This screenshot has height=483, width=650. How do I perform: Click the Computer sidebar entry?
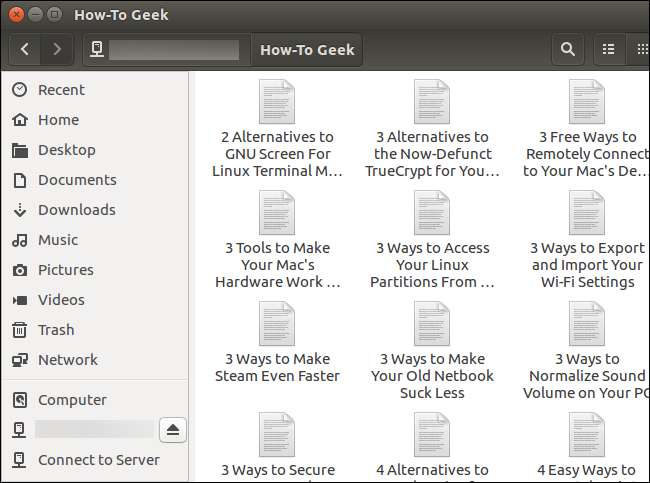(72, 400)
